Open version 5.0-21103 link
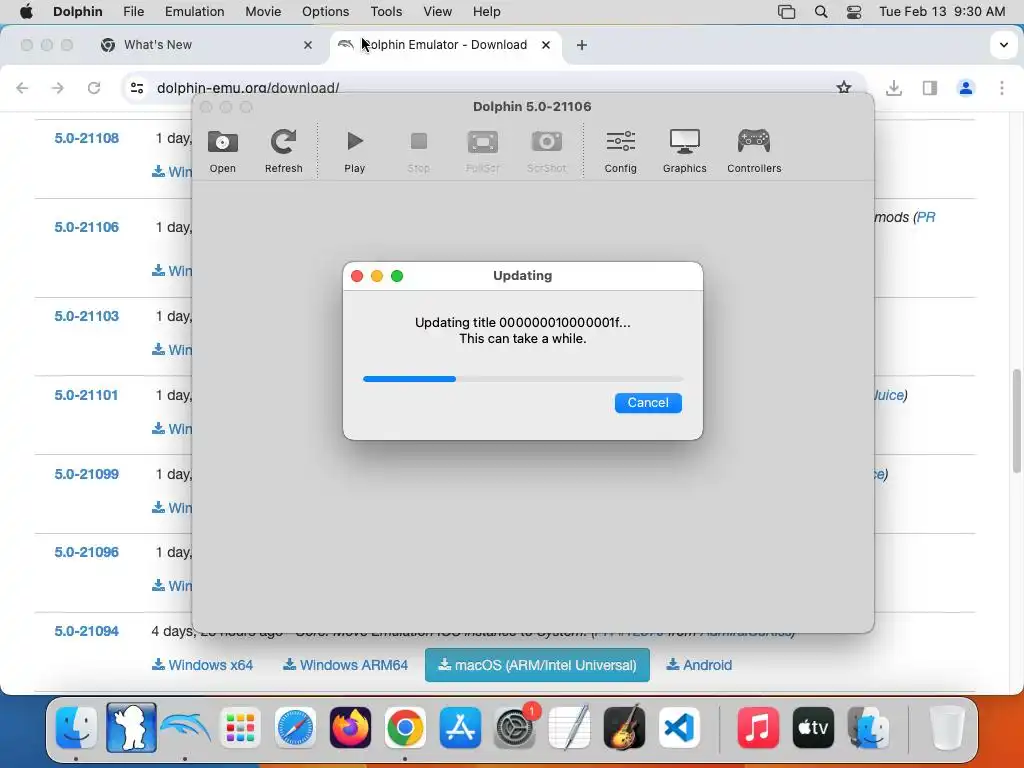Viewport: 1024px width, 768px height. pyautogui.click(x=87, y=316)
